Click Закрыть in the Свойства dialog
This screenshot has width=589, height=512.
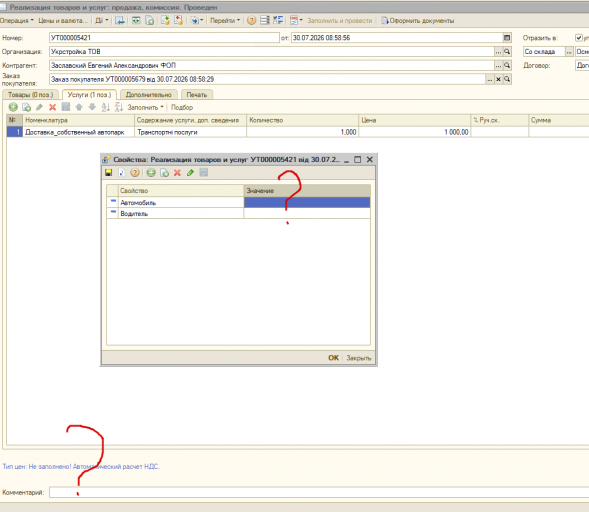(359, 358)
